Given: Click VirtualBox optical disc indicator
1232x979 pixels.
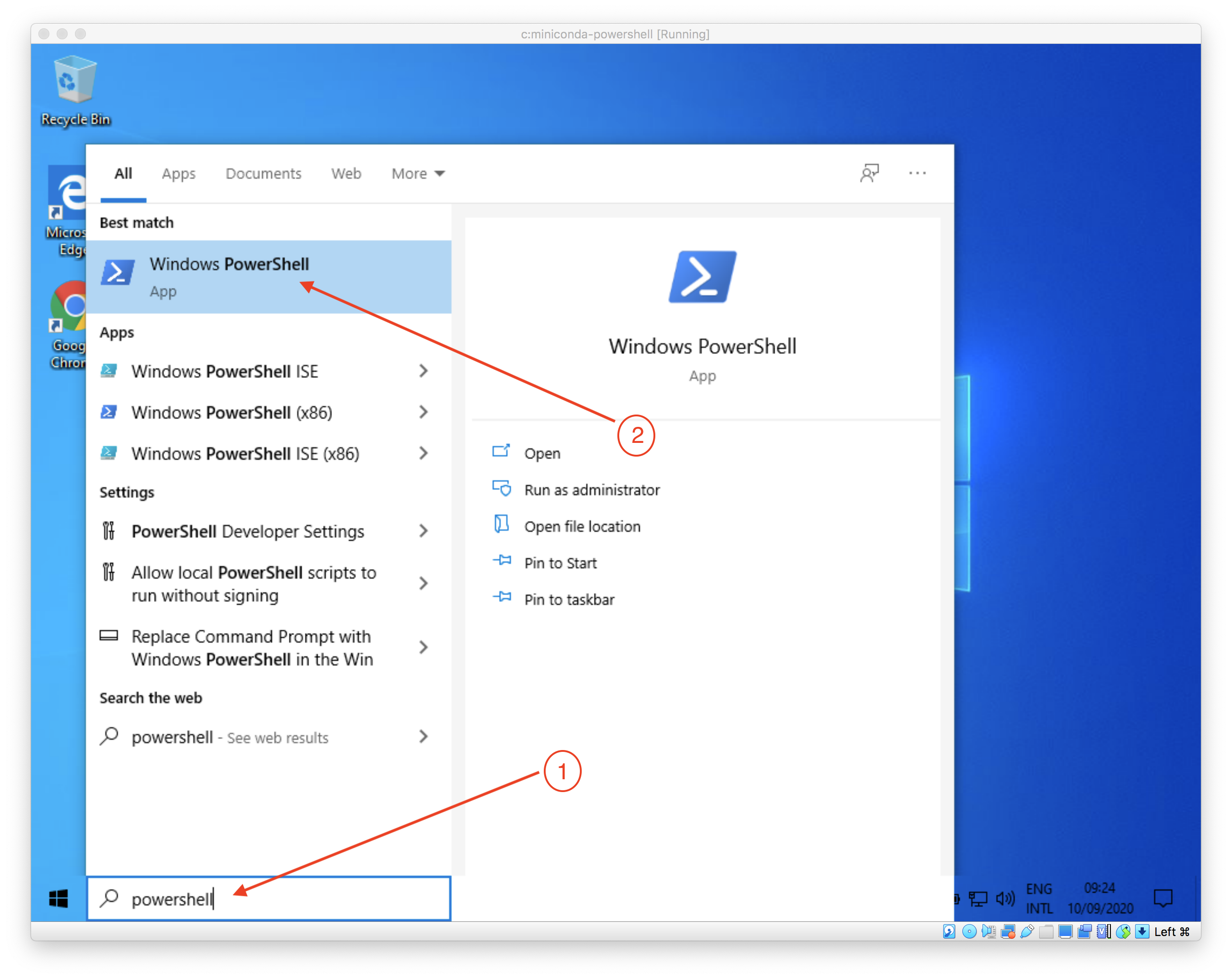Looking at the screenshot, I should coord(970,931).
